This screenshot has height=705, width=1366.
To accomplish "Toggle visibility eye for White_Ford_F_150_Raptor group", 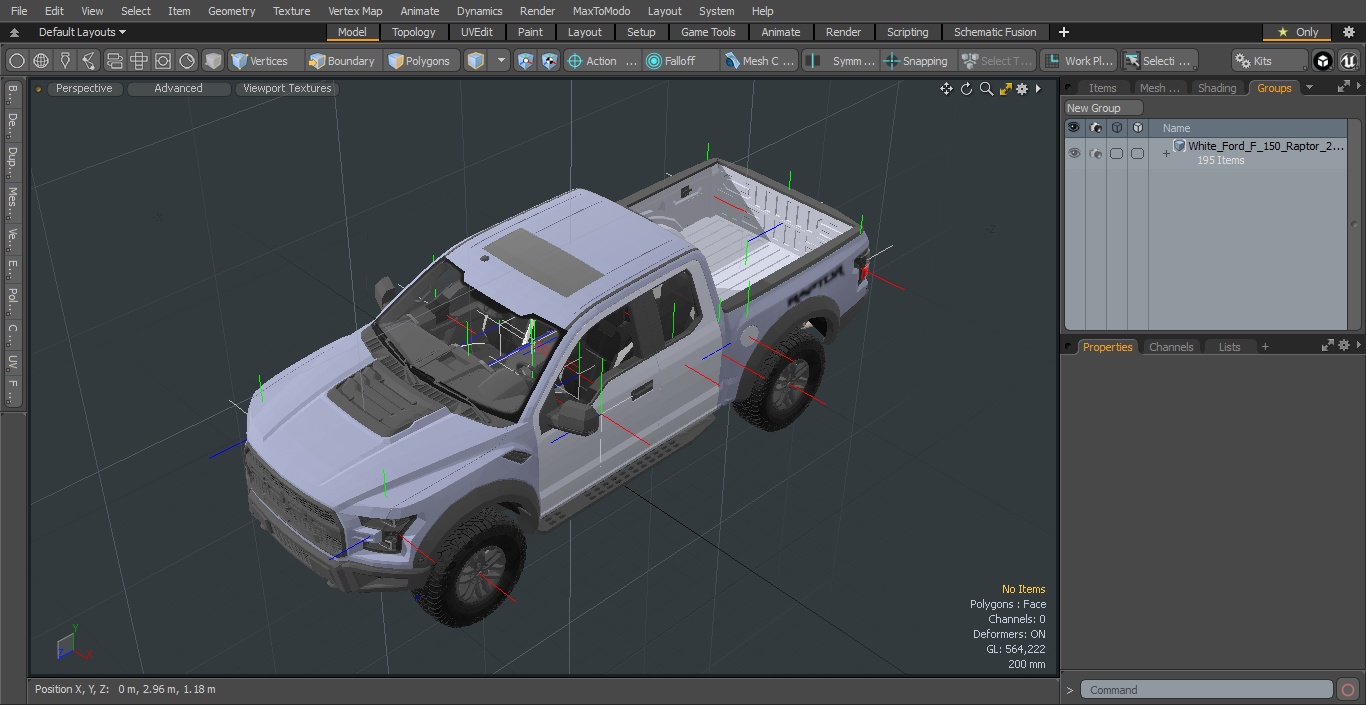I will point(1074,153).
